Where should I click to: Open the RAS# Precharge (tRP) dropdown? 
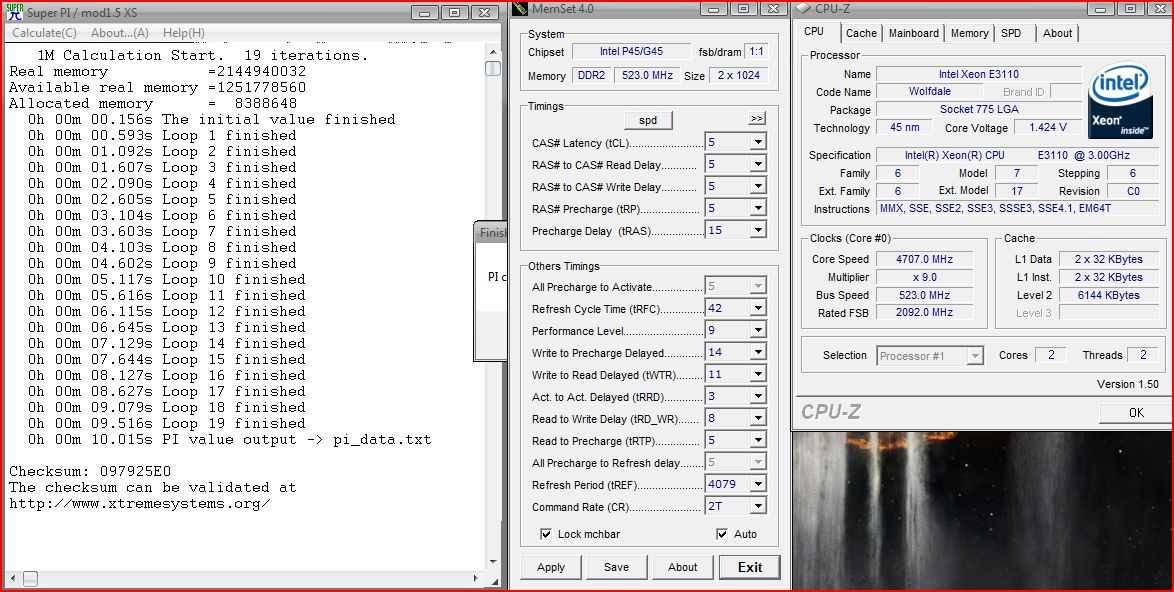[x=758, y=208]
